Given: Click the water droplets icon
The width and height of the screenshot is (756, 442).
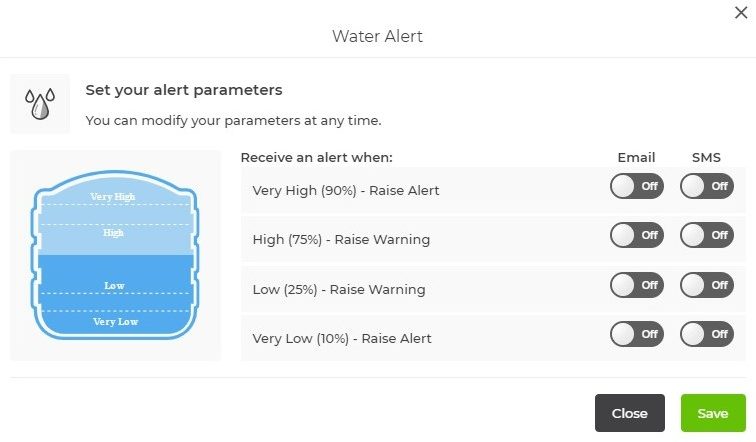Looking at the screenshot, I should (x=40, y=104).
